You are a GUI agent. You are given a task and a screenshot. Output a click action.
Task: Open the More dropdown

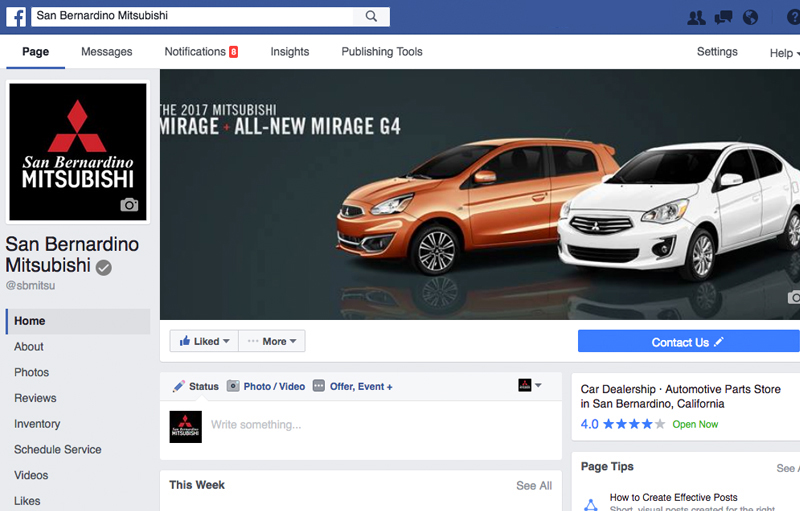pos(272,341)
